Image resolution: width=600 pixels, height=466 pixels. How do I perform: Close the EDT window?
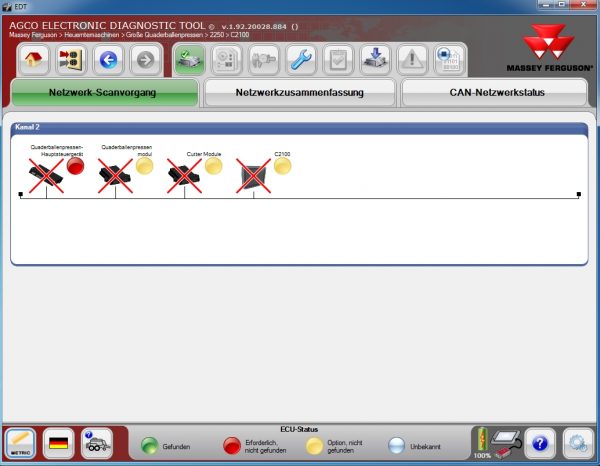[x=583, y=5]
